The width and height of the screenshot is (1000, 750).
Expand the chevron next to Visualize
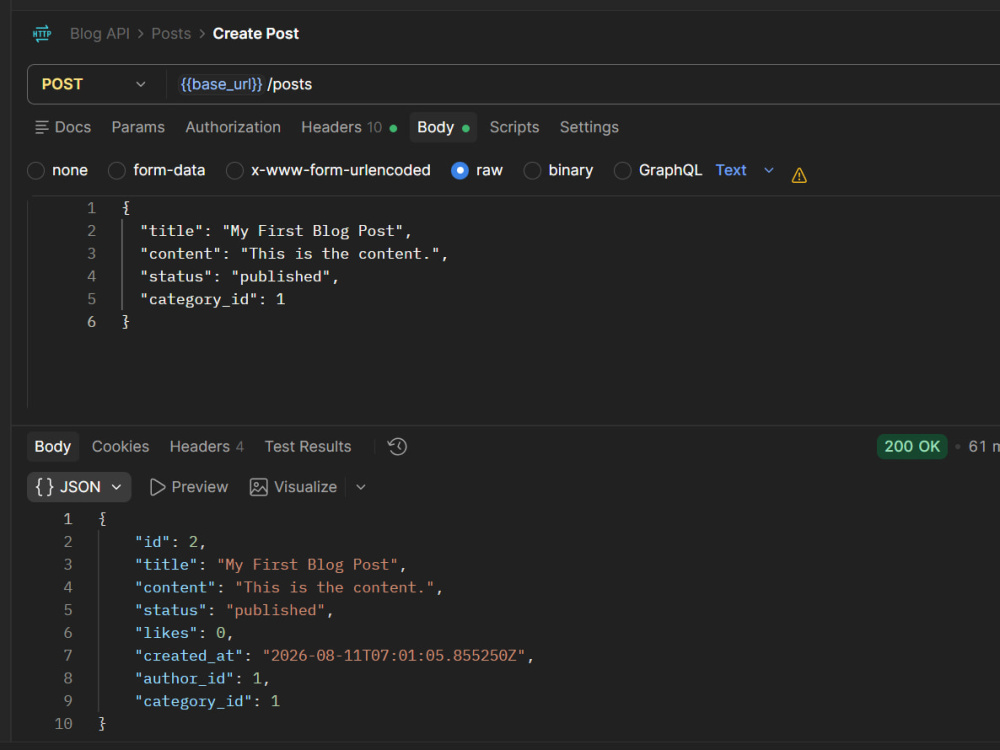[x=361, y=487]
